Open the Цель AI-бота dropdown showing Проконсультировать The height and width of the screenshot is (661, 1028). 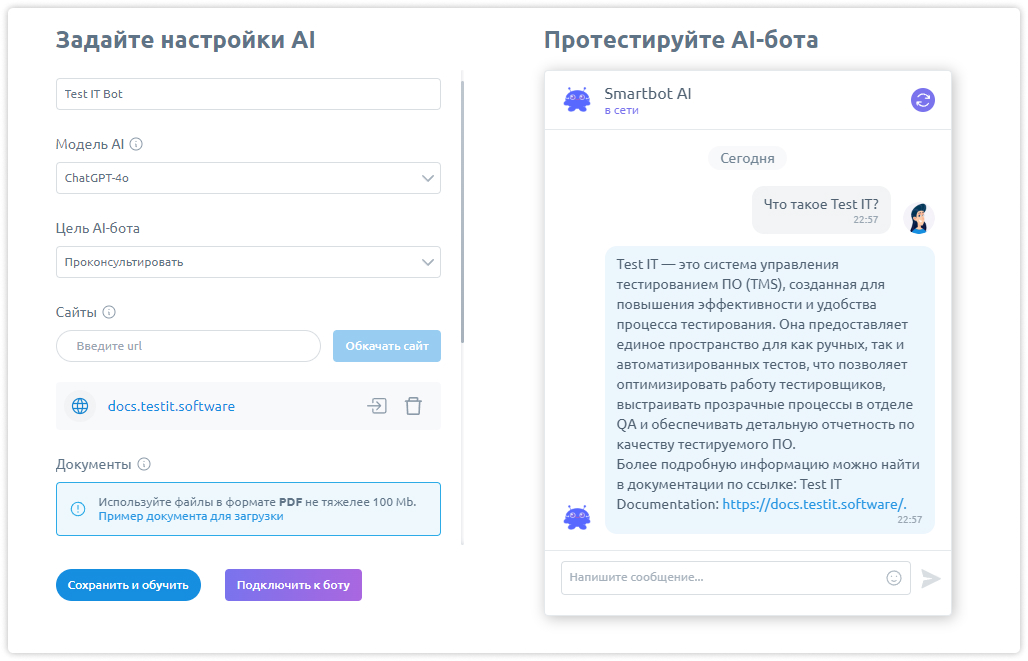(248, 262)
